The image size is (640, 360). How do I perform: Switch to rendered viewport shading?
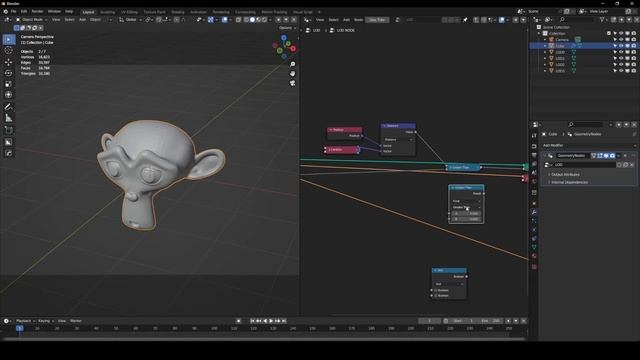click(x=264, y=20)
